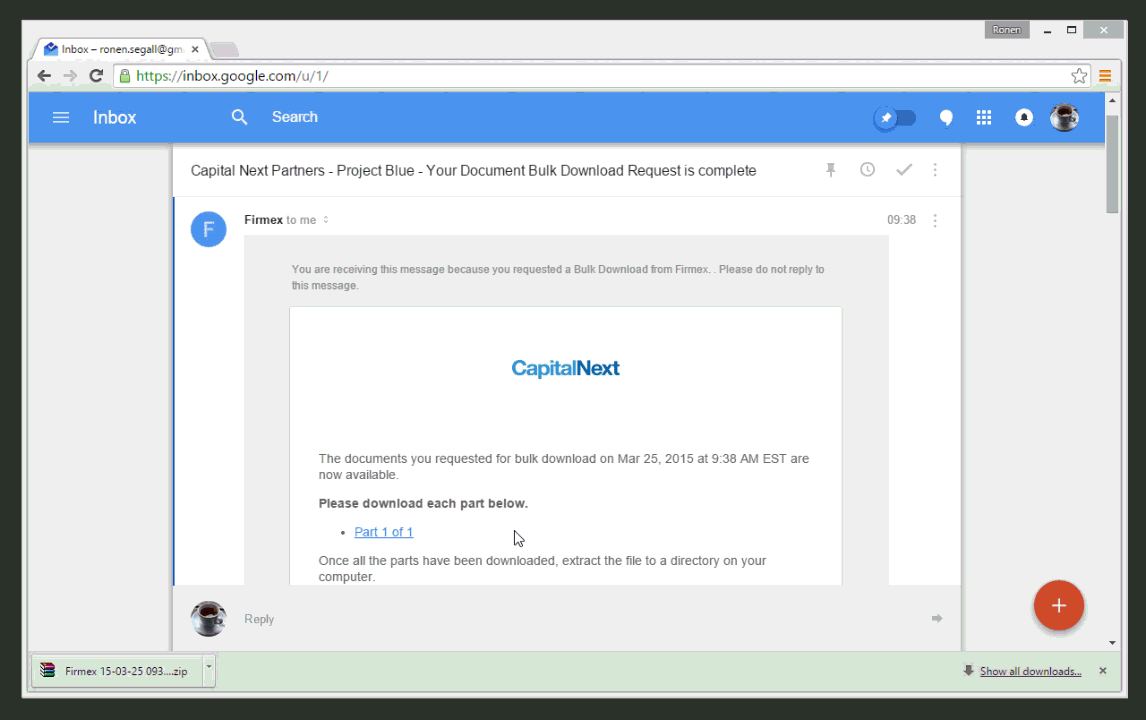Select the Inbox browser tab
Screen dimensions: 1146x720
121,49
